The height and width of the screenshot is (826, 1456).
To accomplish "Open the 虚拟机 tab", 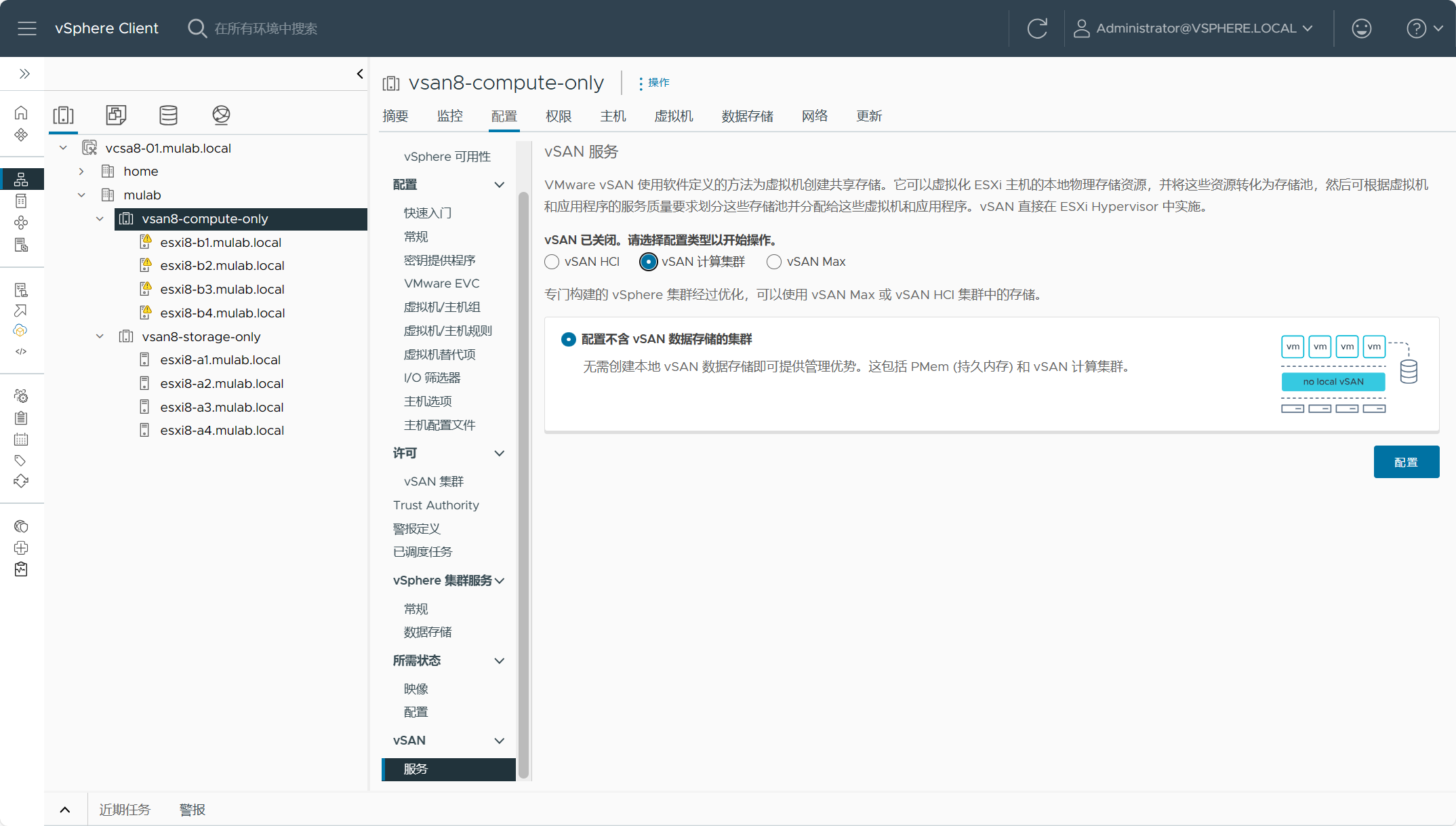I will pos(673,116).
